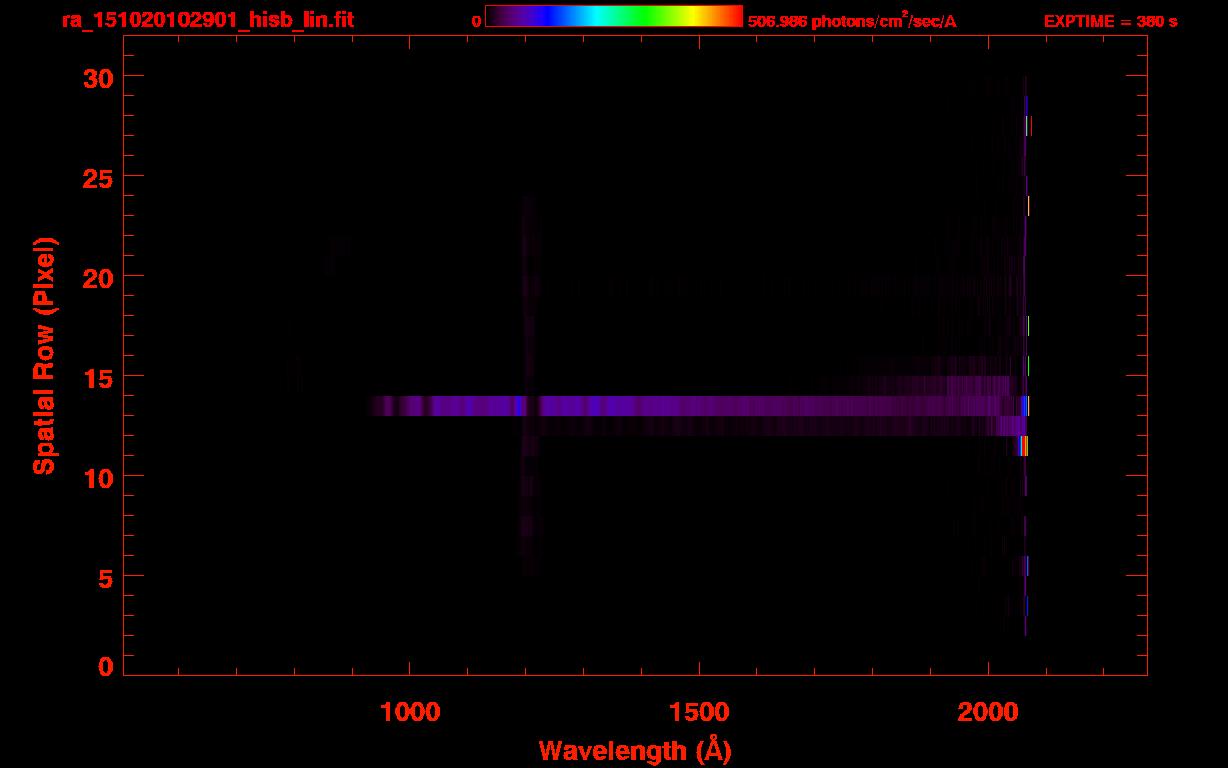Click the x-axis tick label 1000
This screenshot has width=1228, height=768.
tap(410, 711)
